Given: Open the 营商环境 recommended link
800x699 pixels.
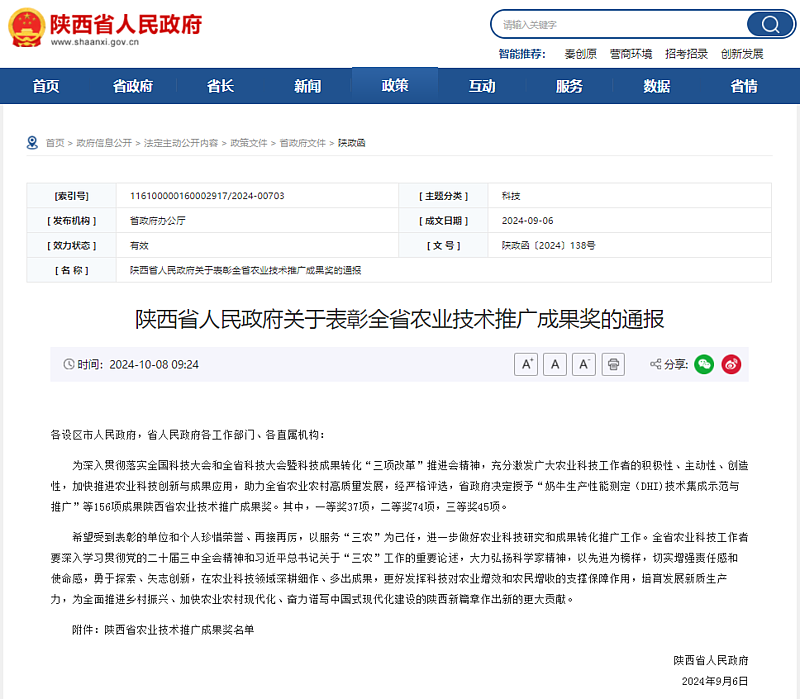Looking at the screenshot, I should click(x=631, y=54).
